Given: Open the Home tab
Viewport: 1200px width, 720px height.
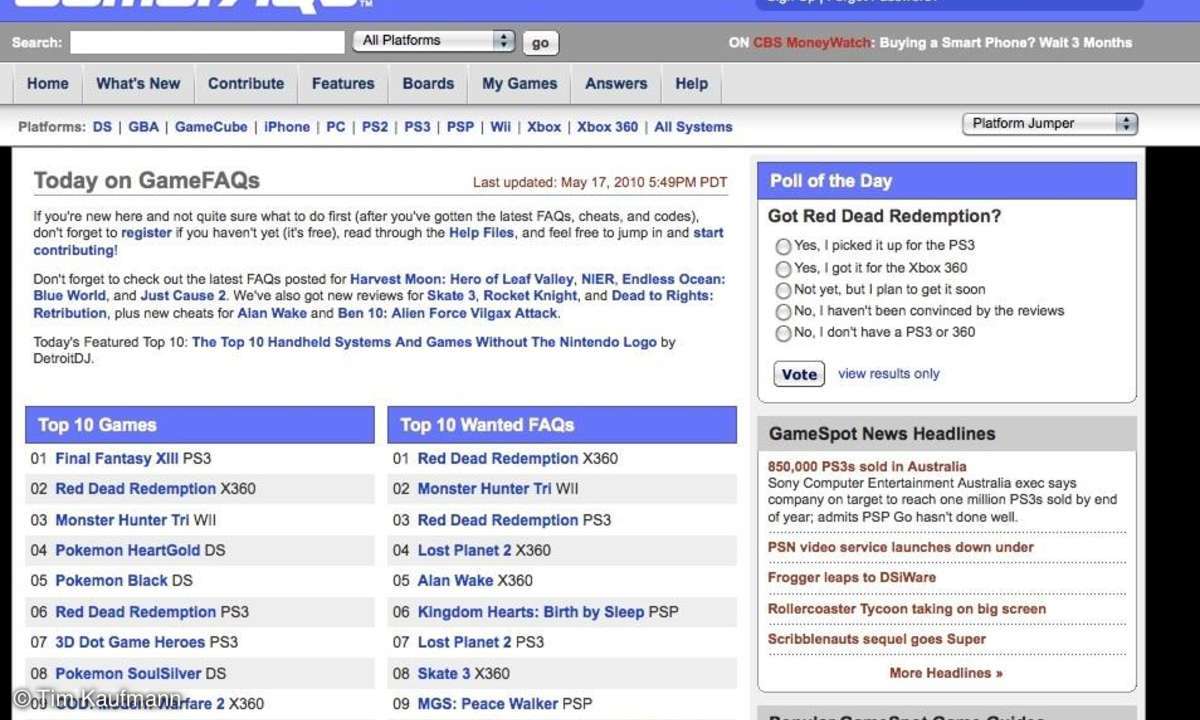Looking at the screenshot, I should pos(48,84).
